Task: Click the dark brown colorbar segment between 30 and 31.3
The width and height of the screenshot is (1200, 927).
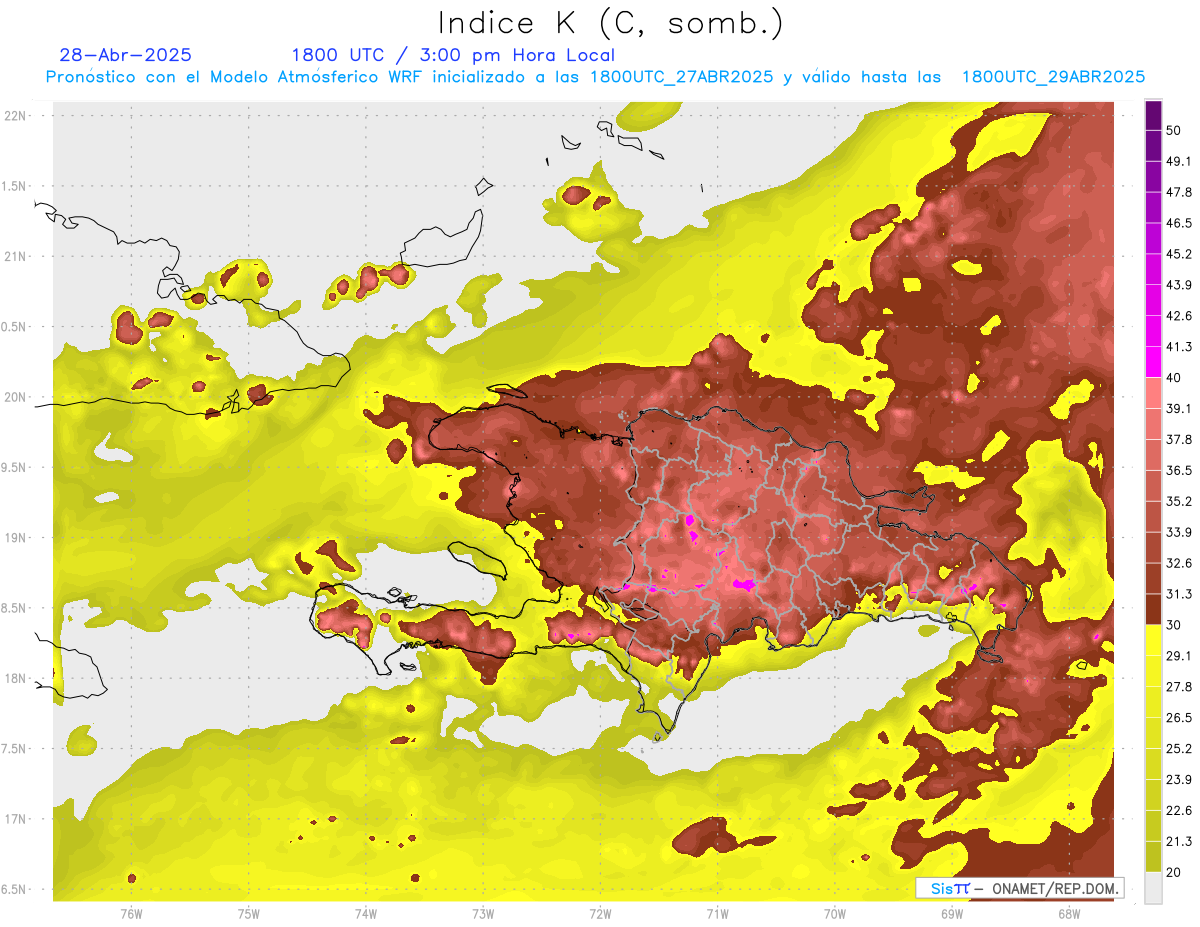Action: (1153, 609)
